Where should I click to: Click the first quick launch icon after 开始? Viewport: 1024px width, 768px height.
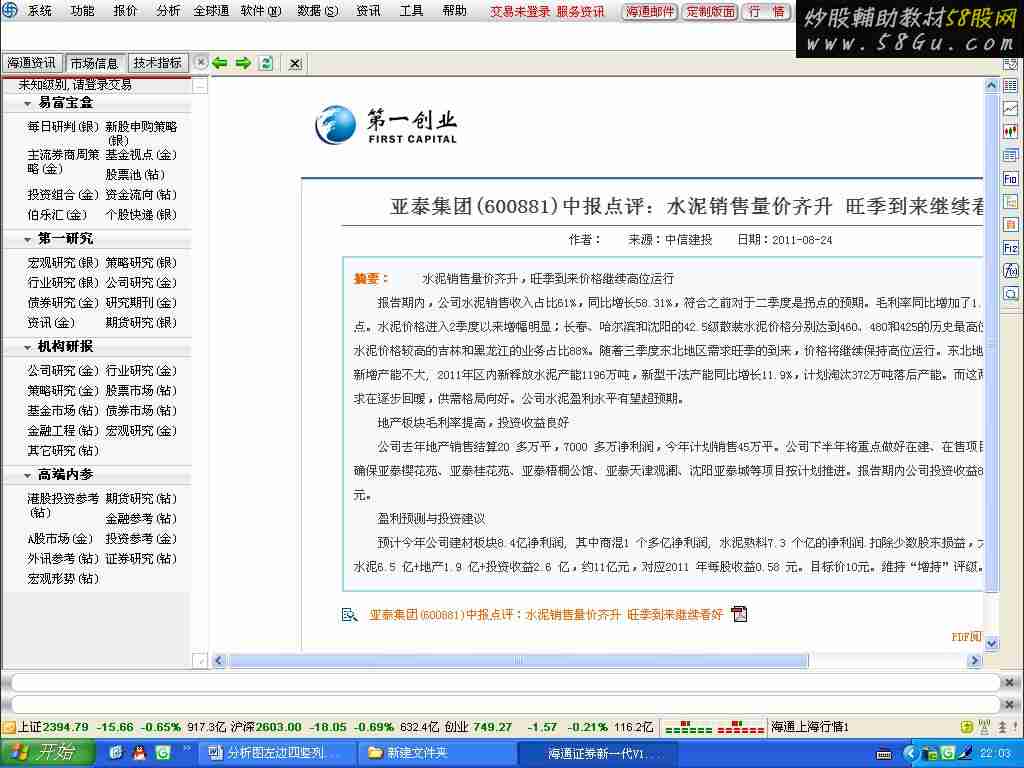(x=116, y=753)
